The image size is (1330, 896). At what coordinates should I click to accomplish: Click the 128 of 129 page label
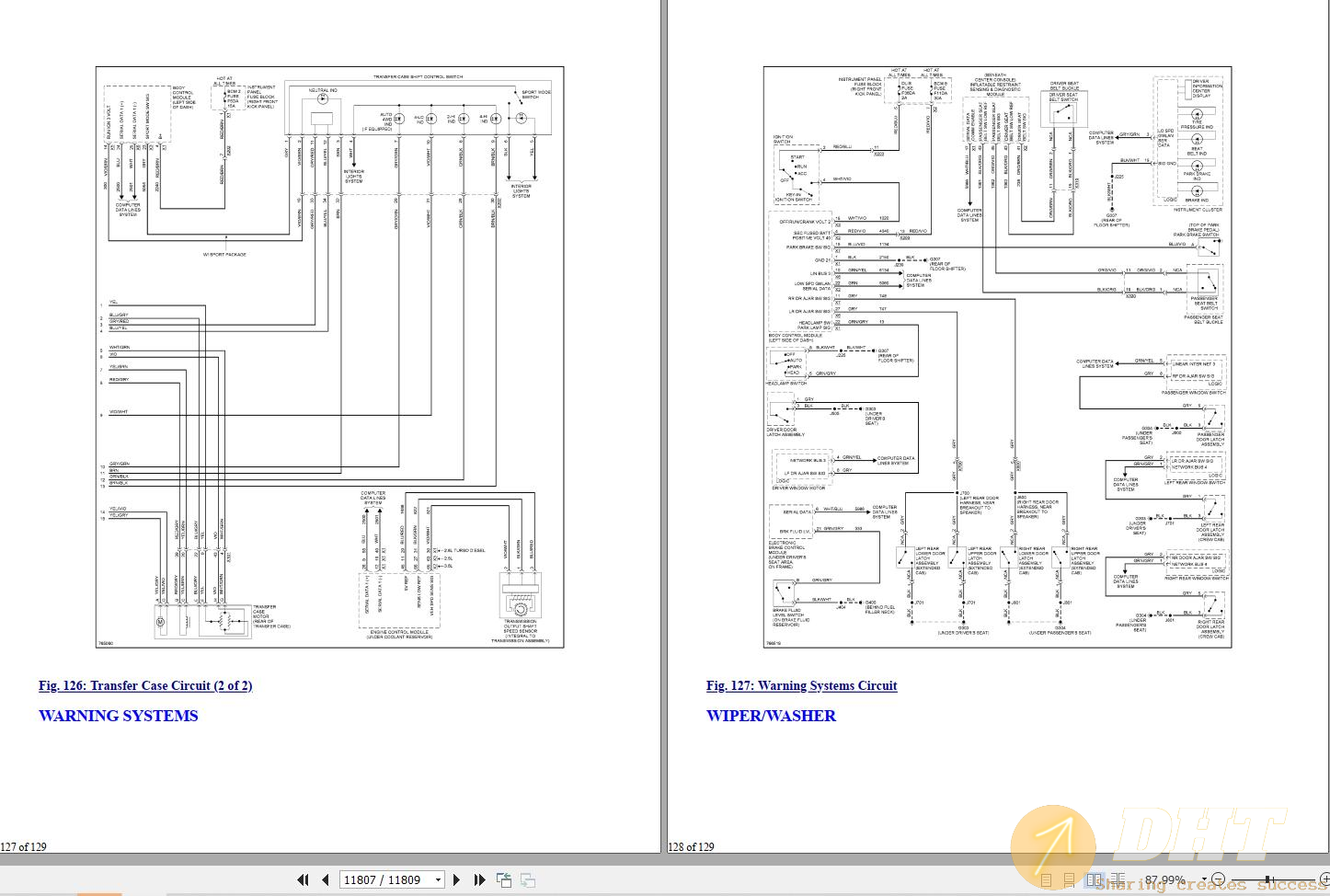691,846
